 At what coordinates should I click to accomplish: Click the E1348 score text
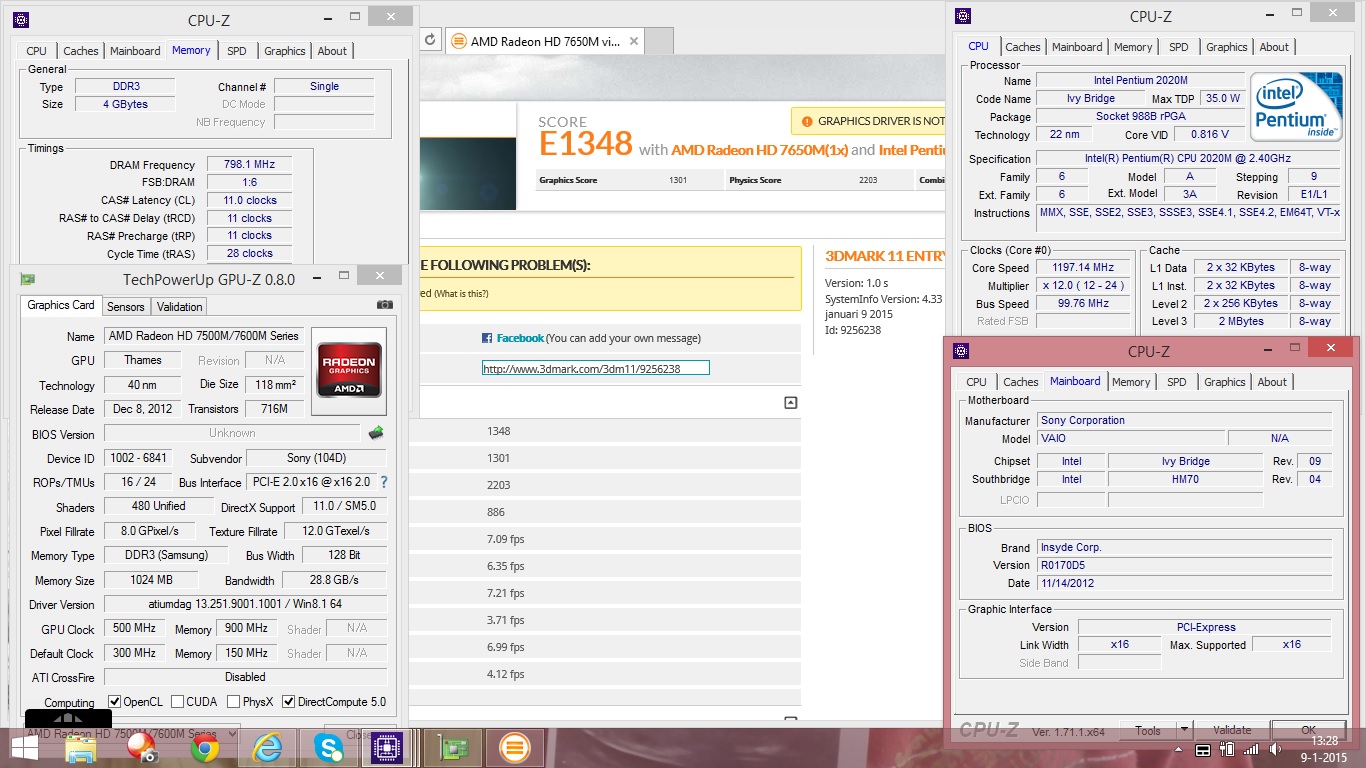tap(586, 144)
